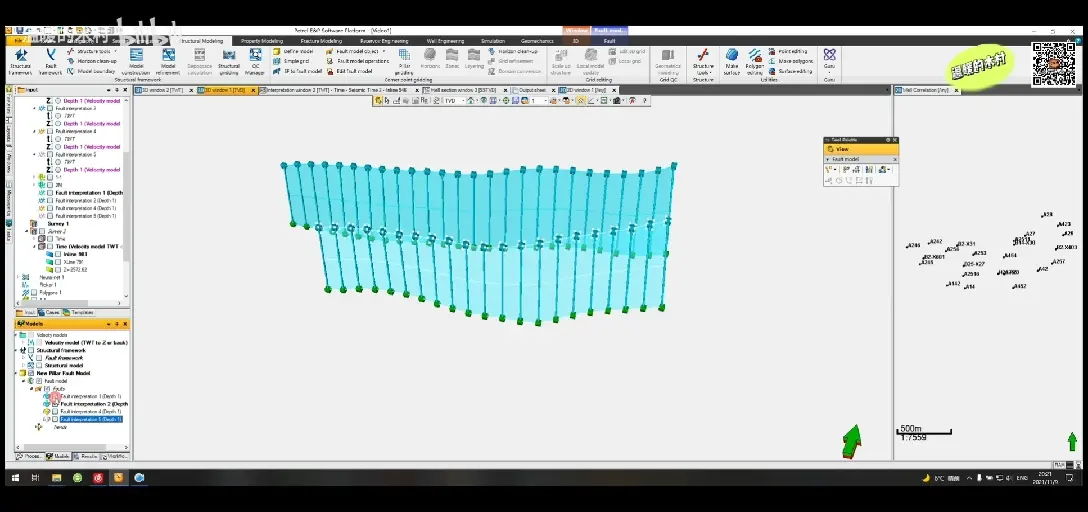Open Polygon editing utility
The width and height of the screenshot is (1088, 512).
click(754, 61)
